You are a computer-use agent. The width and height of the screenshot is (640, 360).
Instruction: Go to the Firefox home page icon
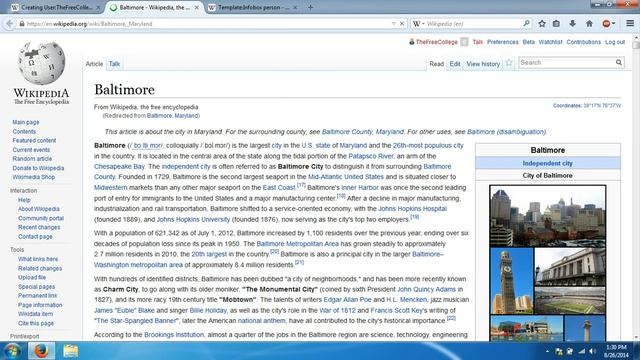[589, 24]
